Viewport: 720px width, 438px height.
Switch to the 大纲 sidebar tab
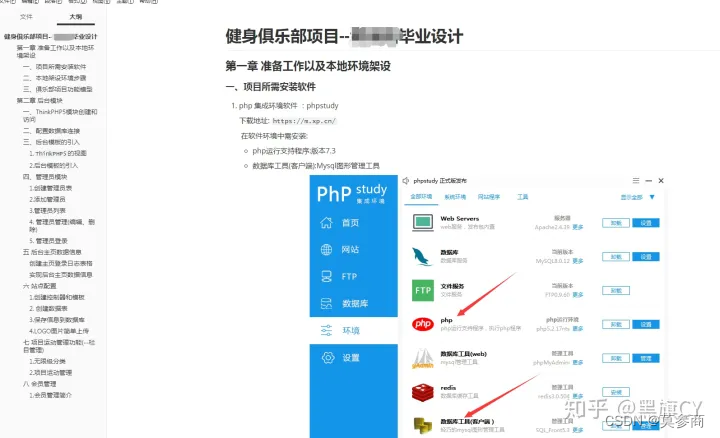[76, 17]
